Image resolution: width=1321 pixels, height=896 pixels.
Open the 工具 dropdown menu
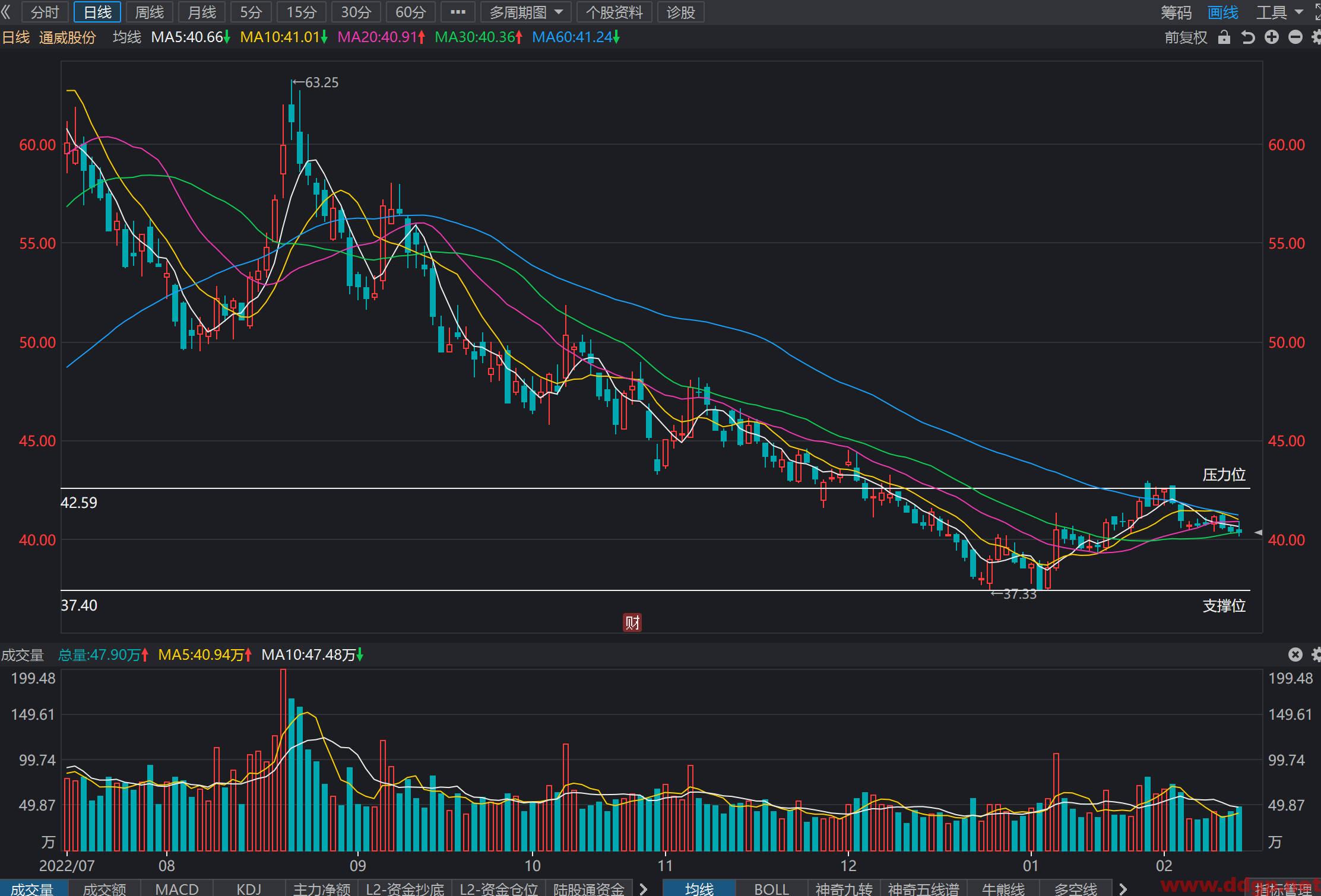click(x=1279, y=12)
